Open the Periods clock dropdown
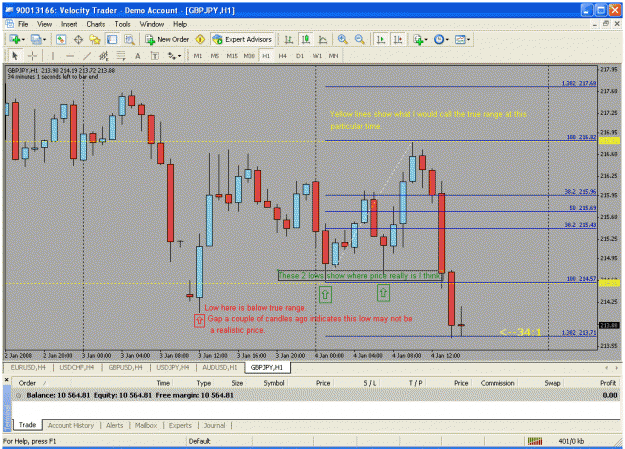This screenshot has height=449, width=625. (x=441, y=39)
